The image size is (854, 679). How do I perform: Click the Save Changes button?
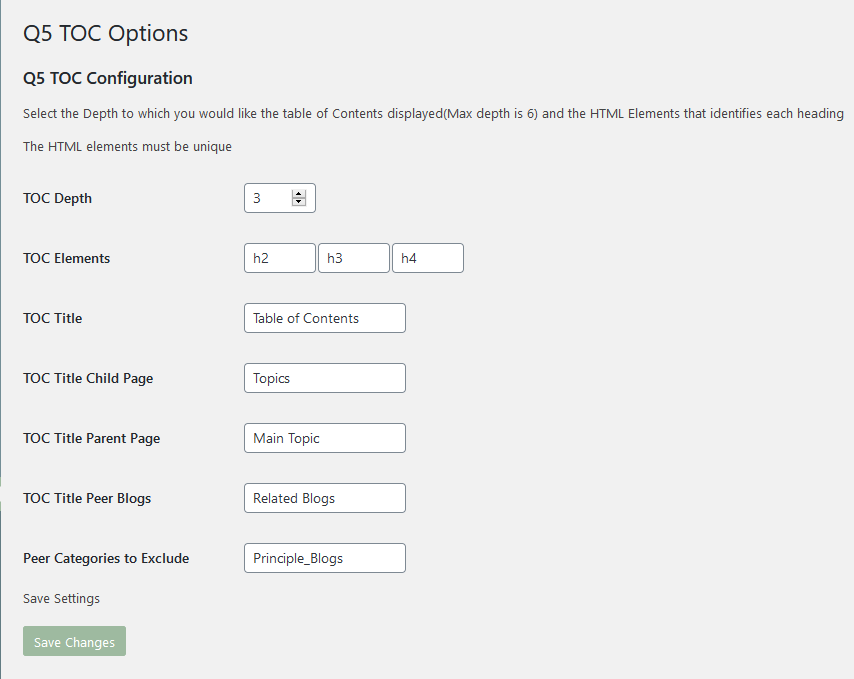tap(75, 641)
